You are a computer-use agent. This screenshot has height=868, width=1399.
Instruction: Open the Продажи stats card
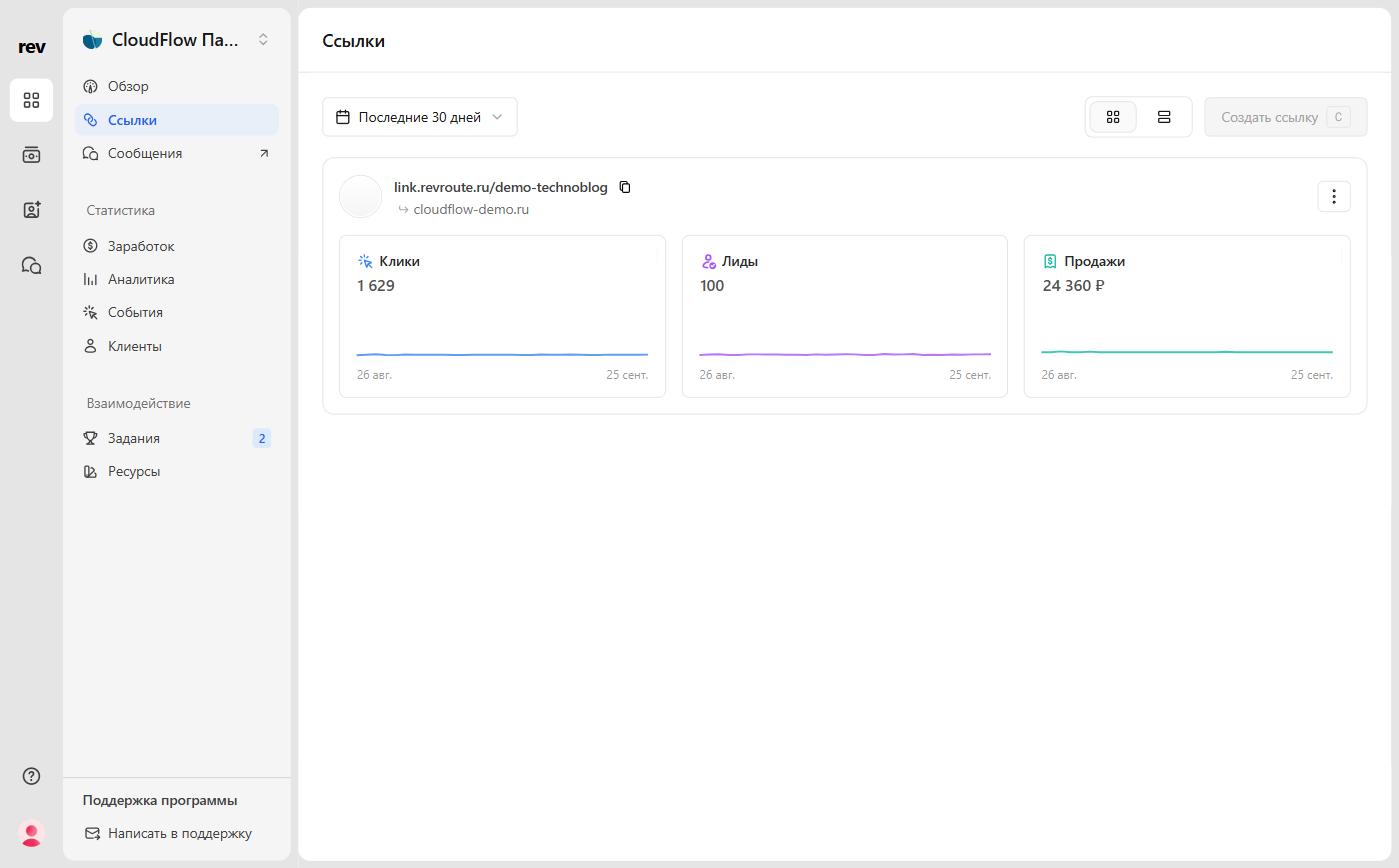point(1187,316)
